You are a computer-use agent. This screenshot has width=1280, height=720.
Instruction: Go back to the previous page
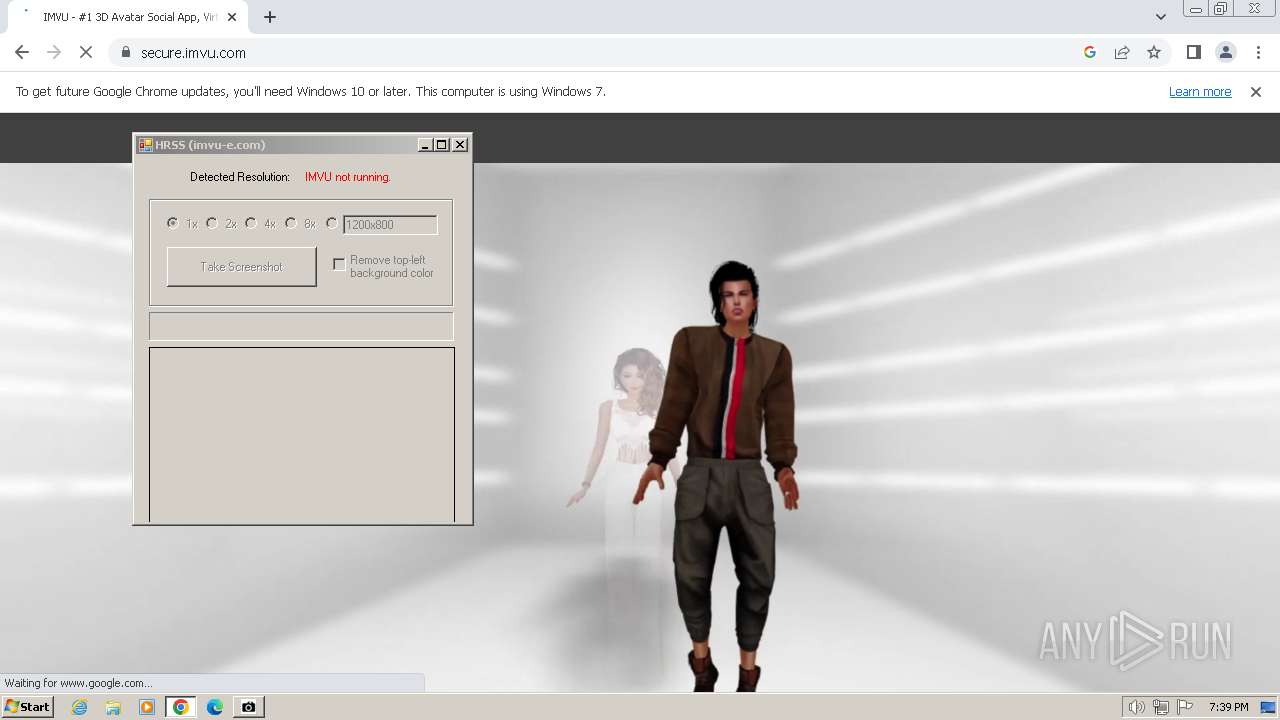tap(22, 52)
